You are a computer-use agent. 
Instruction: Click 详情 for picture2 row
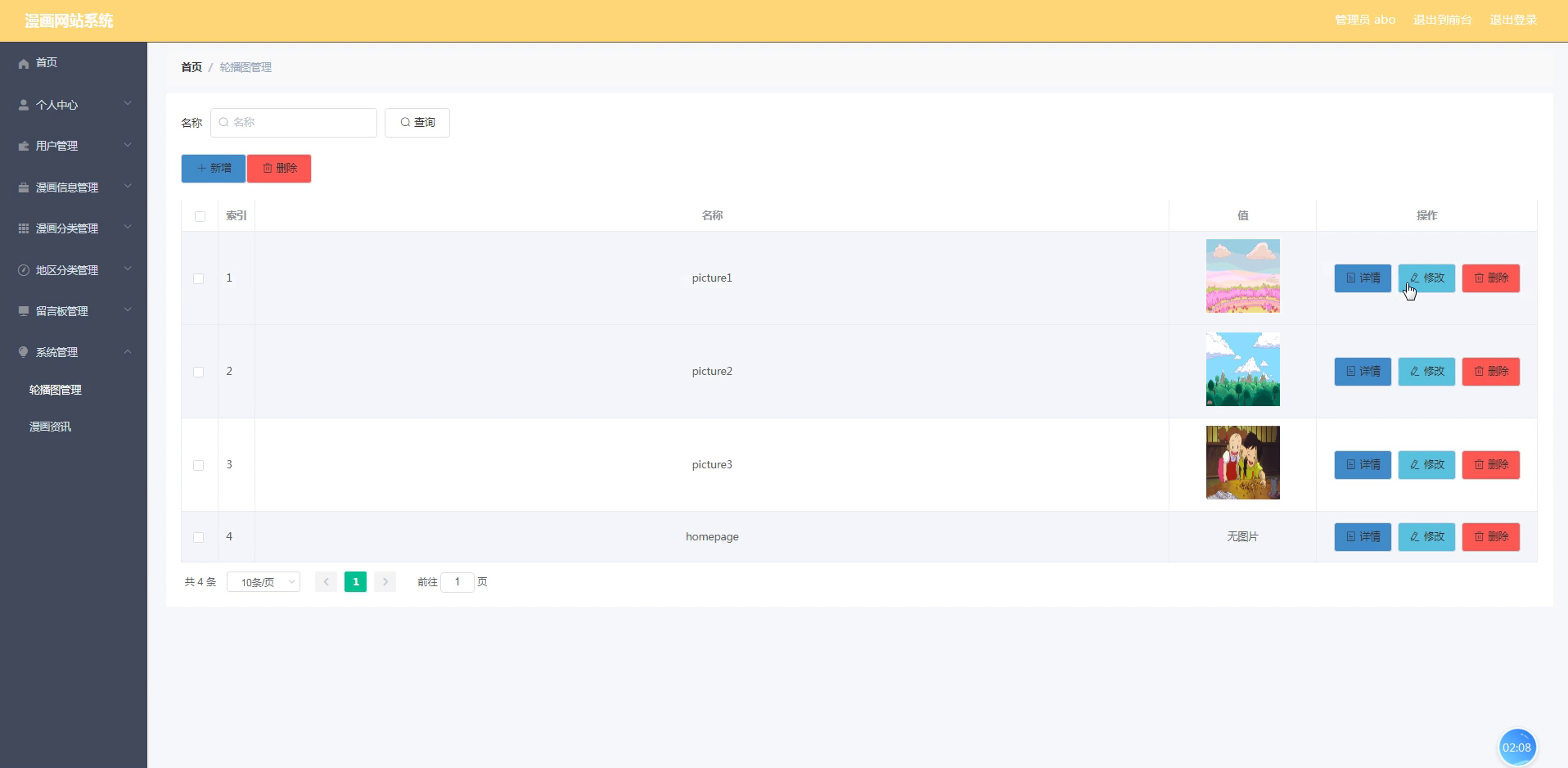point(1363,372)
